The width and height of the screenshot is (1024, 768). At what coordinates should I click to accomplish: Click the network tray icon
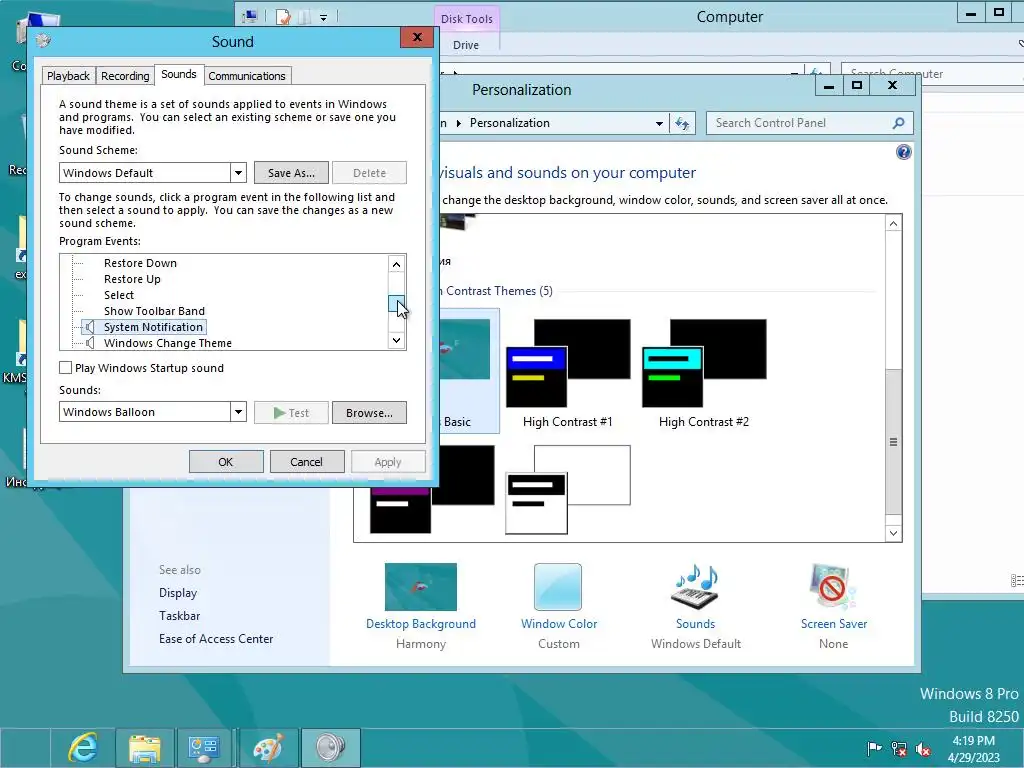pyautogui.click(x=899, y=748)
